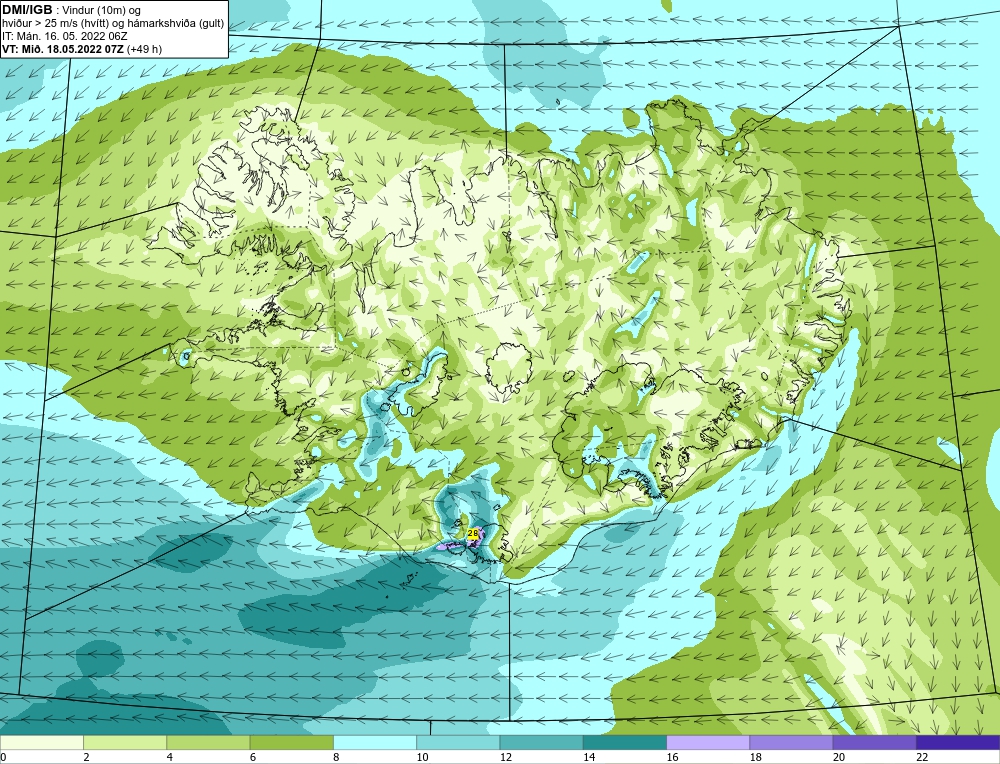Viewport: 1000px width, 764px height.
Task: Click the yellow 28 gust marker
Action: pos(473,534)
